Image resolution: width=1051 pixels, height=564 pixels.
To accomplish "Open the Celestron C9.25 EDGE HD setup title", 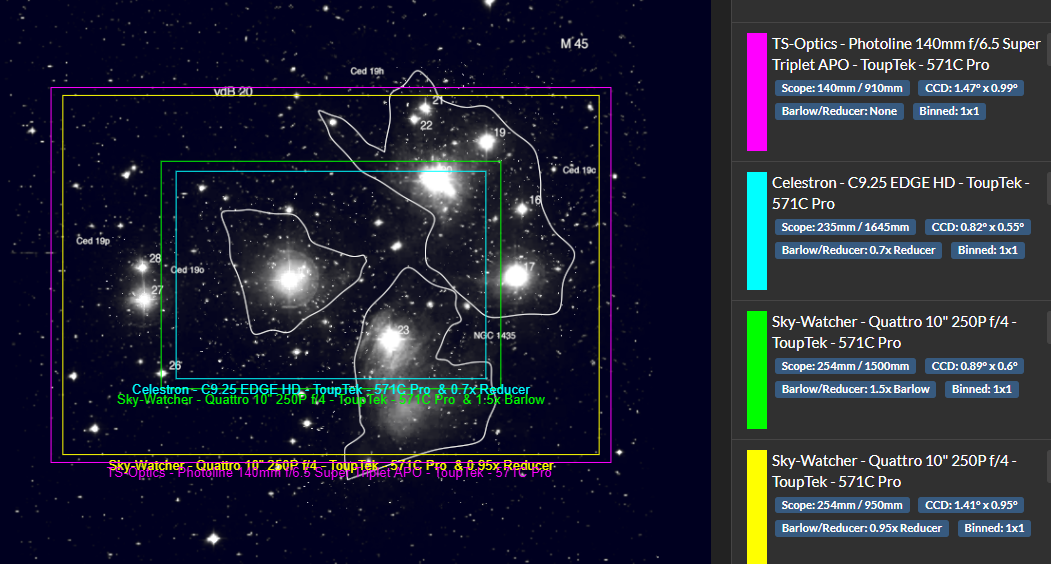I will click(900, 193).
